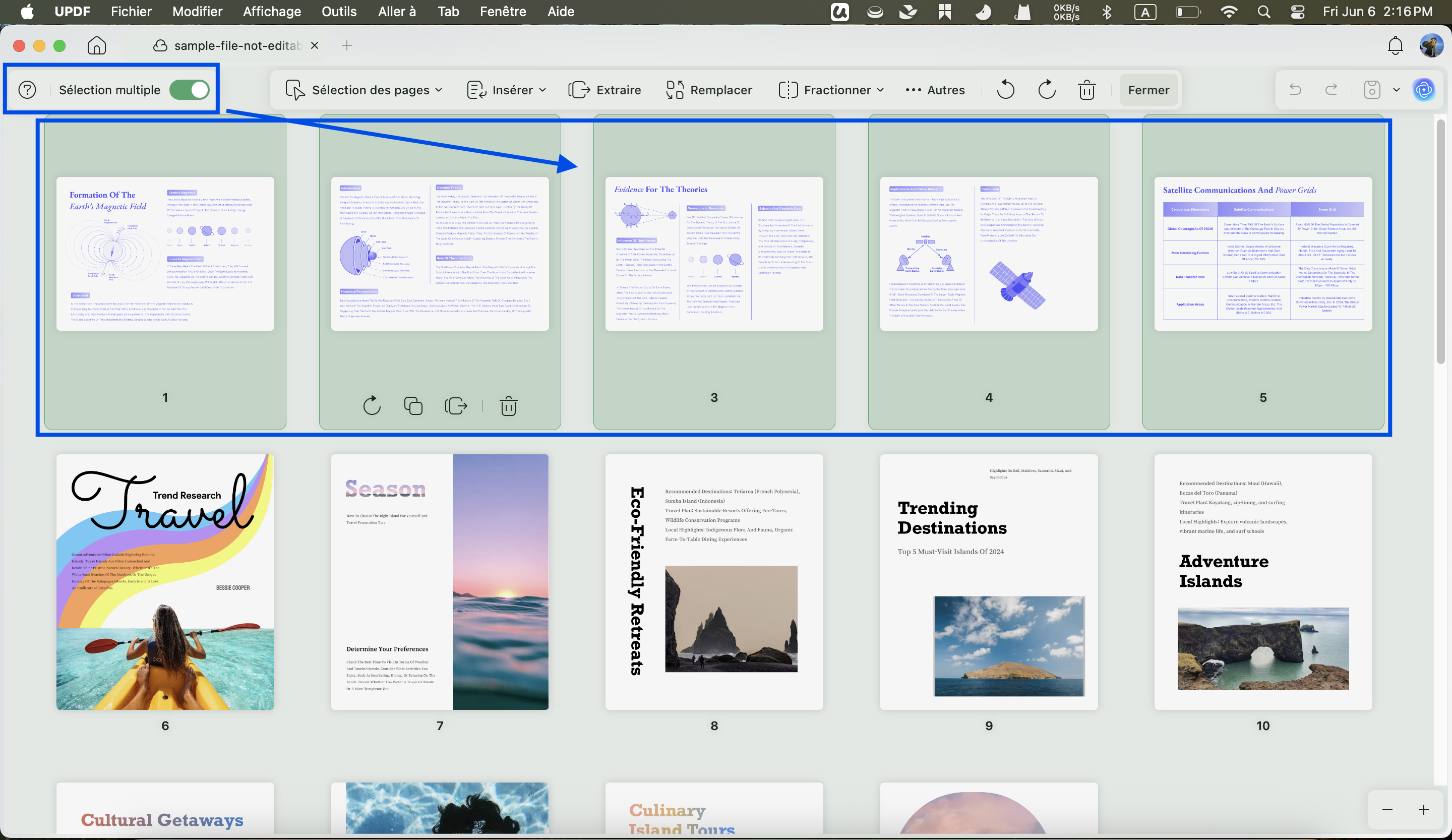The width and height of the screenshot is (1452, 840).
Task: Click the Fermer button
Action: pos(1148,90)
